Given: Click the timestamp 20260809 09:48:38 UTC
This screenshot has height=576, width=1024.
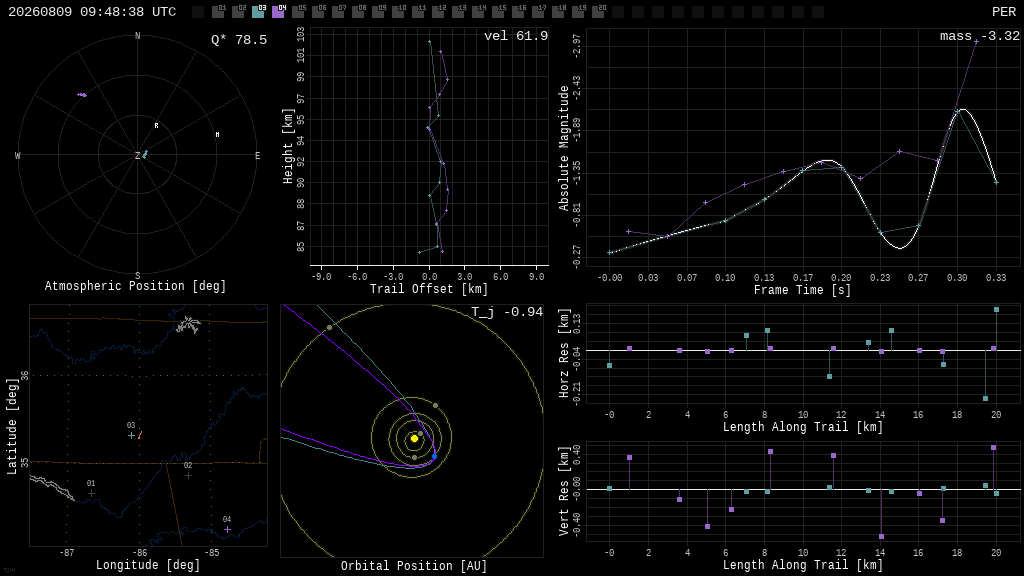Looking at the screenshot, I should pos(92,12).
